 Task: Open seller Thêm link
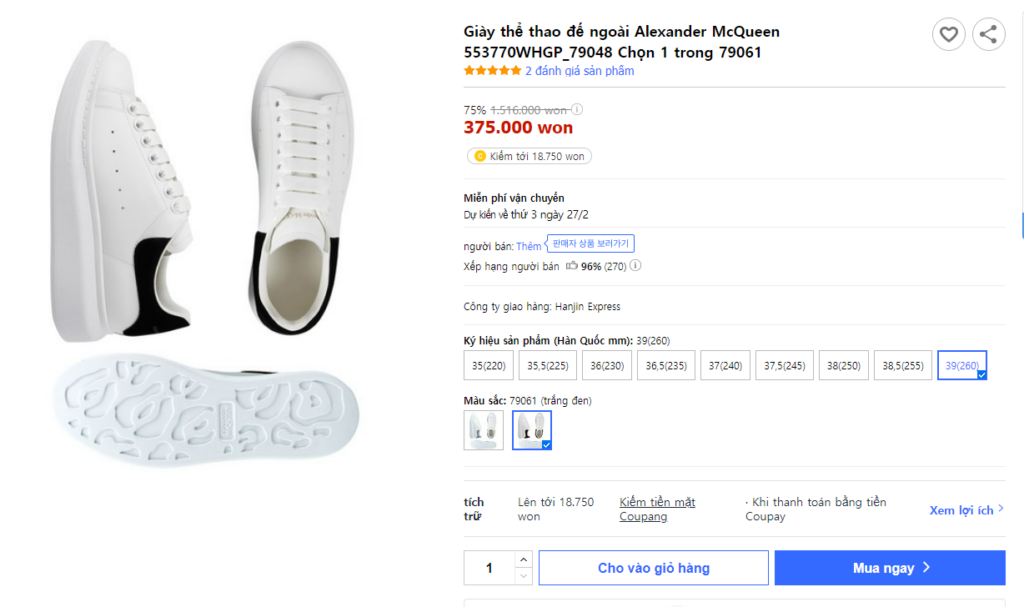(529, 246)
